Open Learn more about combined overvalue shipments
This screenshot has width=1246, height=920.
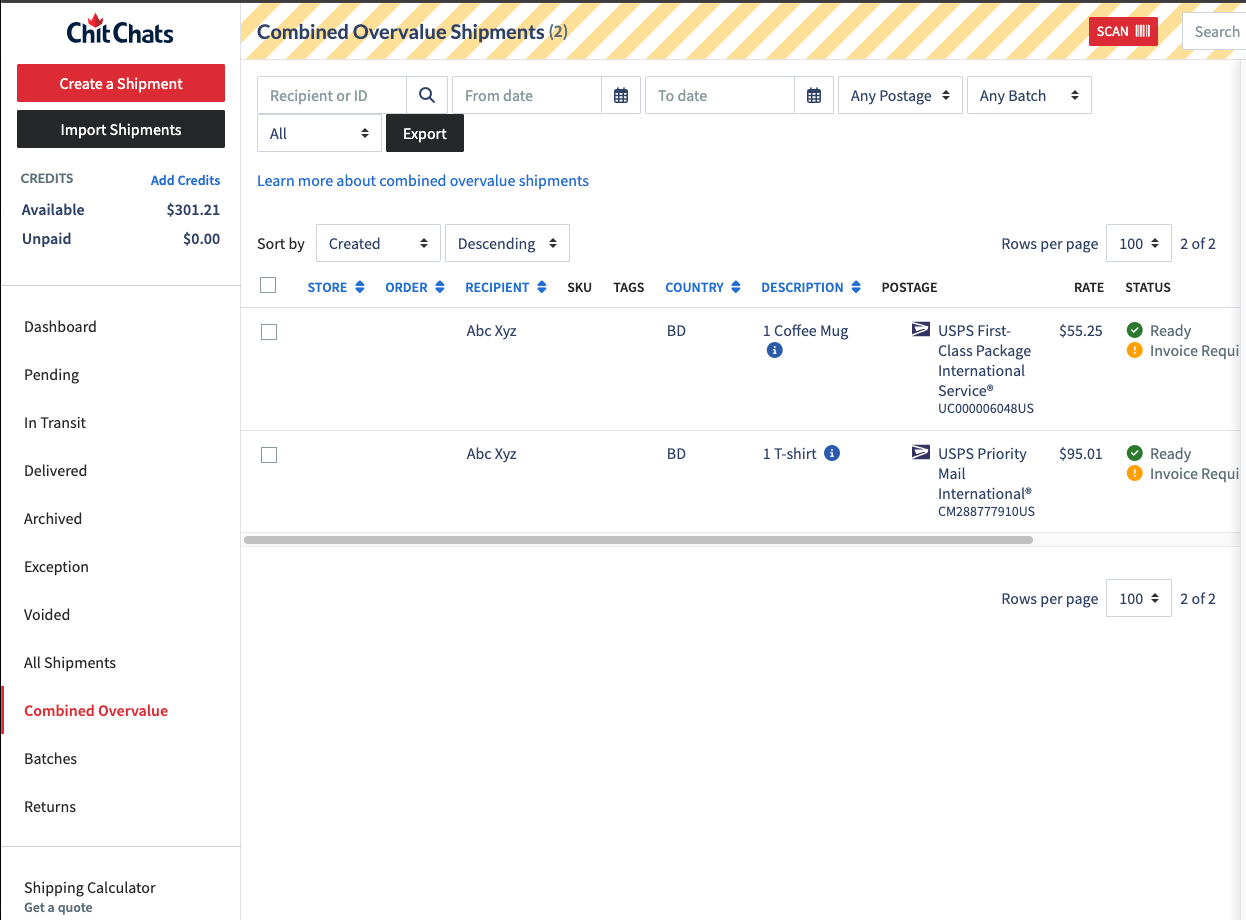point(423,181)
